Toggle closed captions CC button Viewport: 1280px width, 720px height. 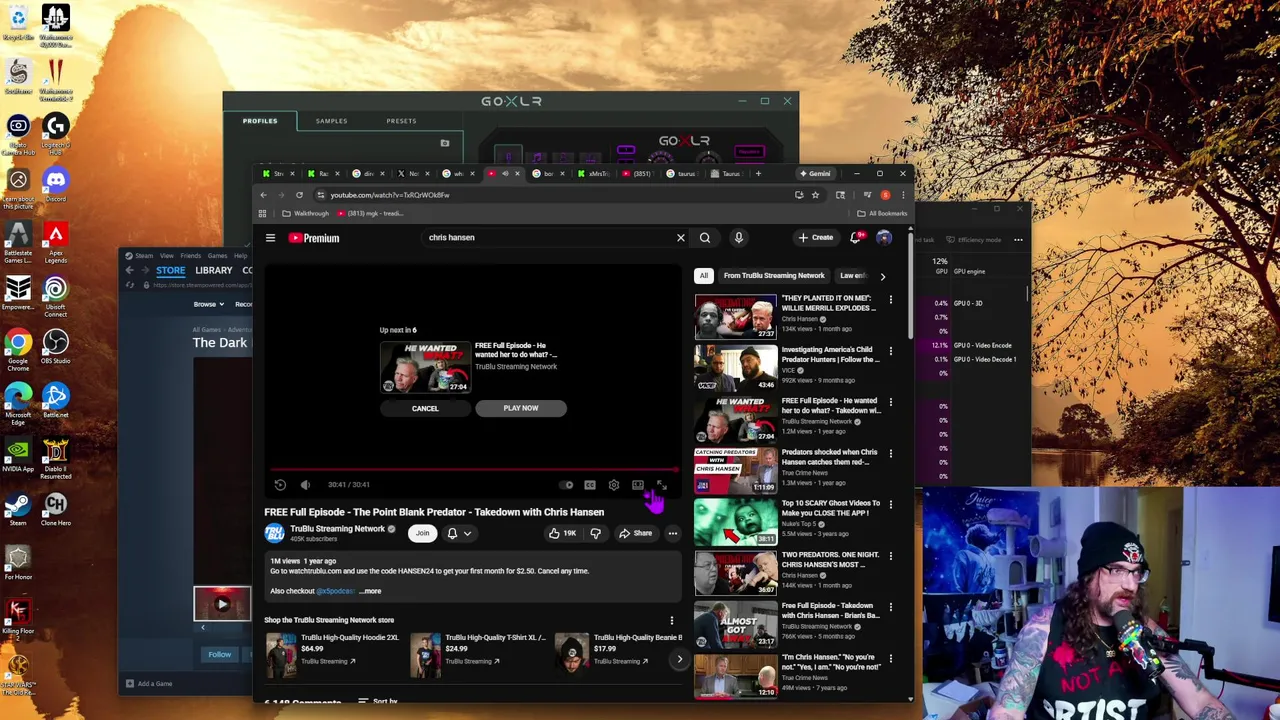coord(590,485)
